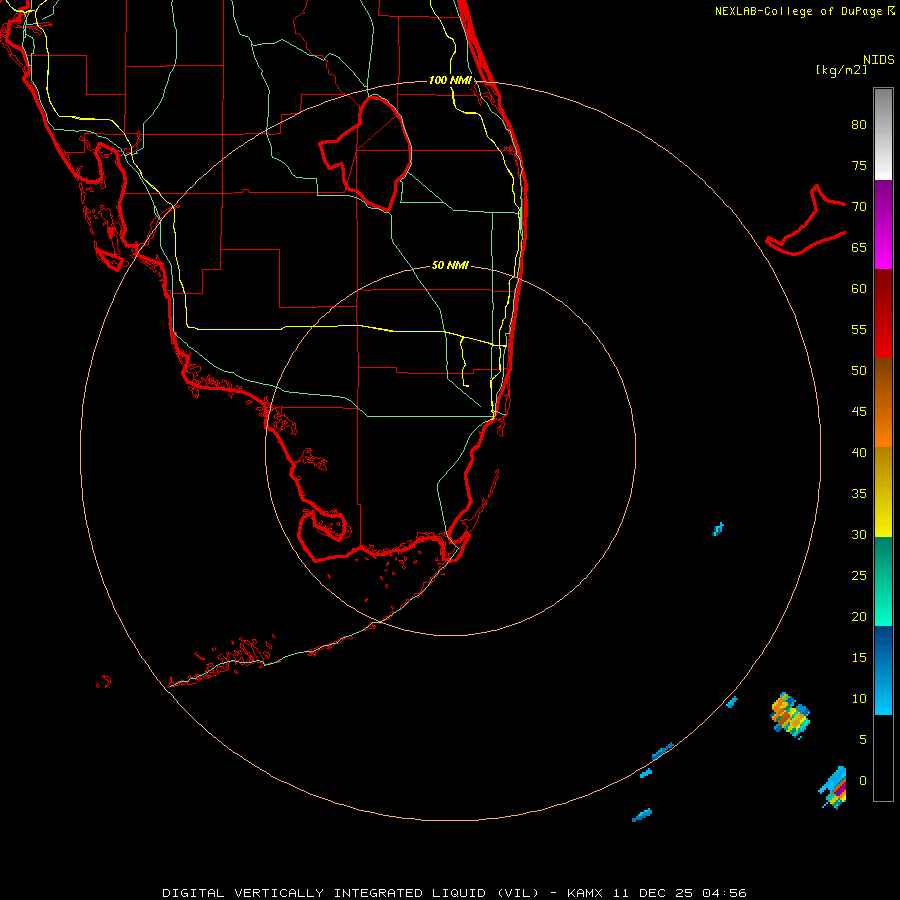The height and width of the screenshot is (900, 900).
Task: Click the magenta-purple segment of the color bar
Action: tap(883, 224)
